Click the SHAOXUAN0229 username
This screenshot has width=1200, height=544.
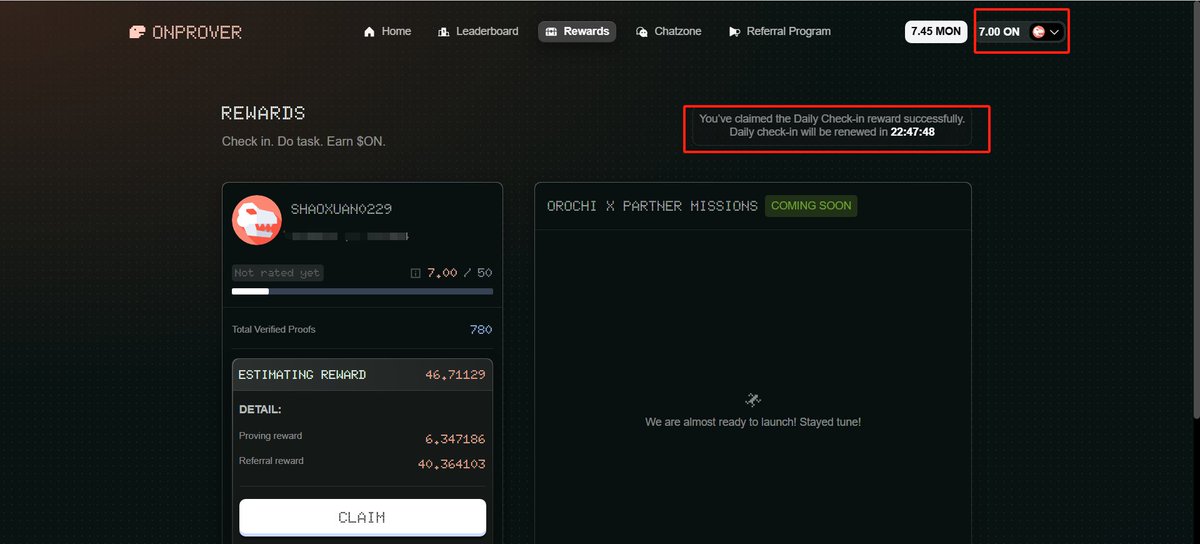tap(341, 209)
